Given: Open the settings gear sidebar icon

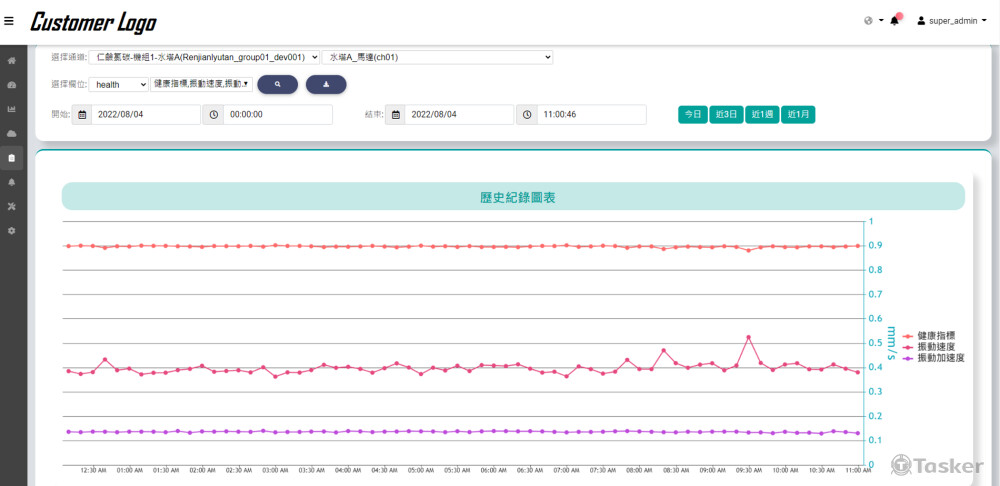Looking at the screenshot, I should click(x=12, y=230).
